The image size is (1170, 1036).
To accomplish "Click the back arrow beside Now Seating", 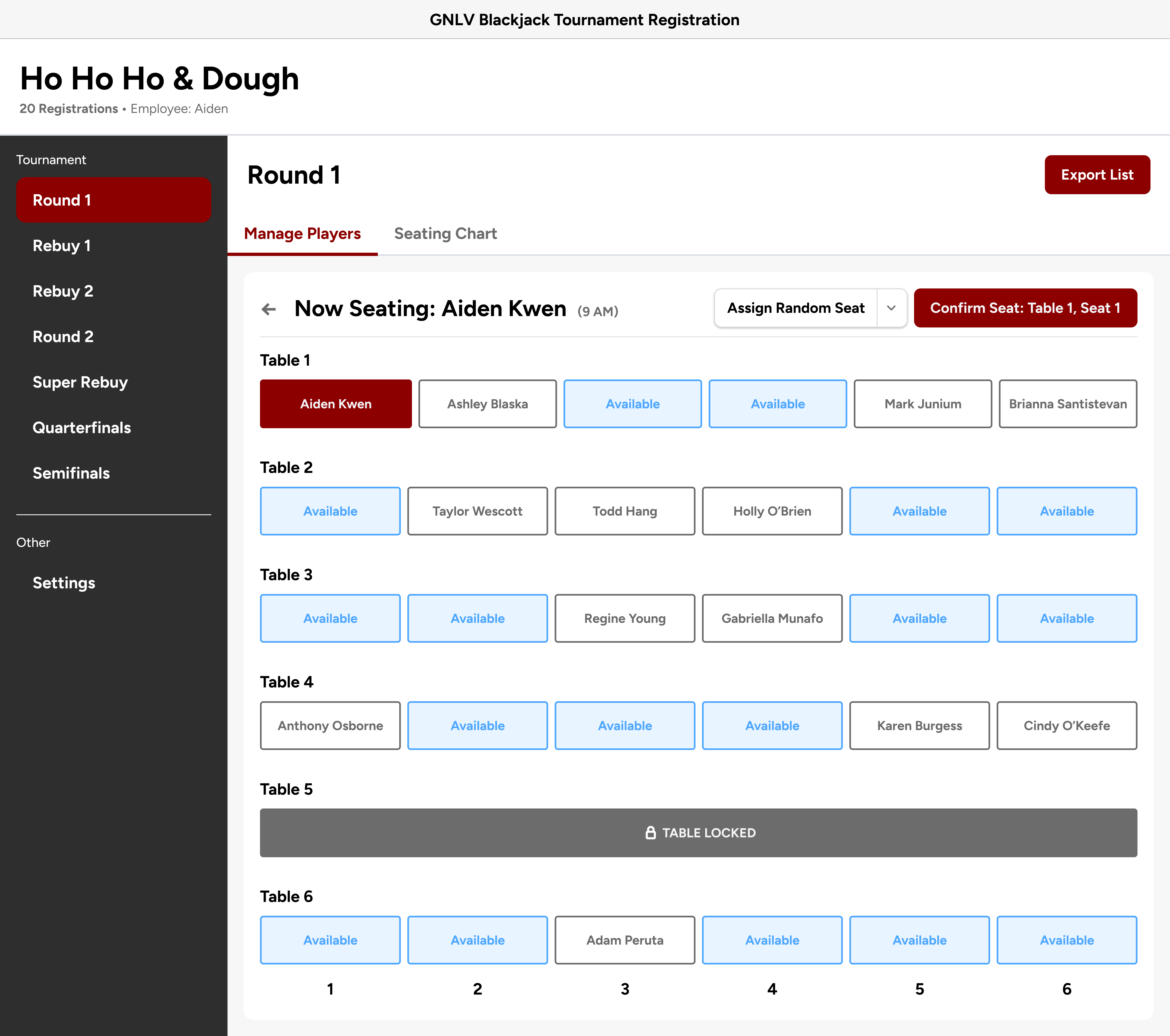I will click(x=269, y=310).
